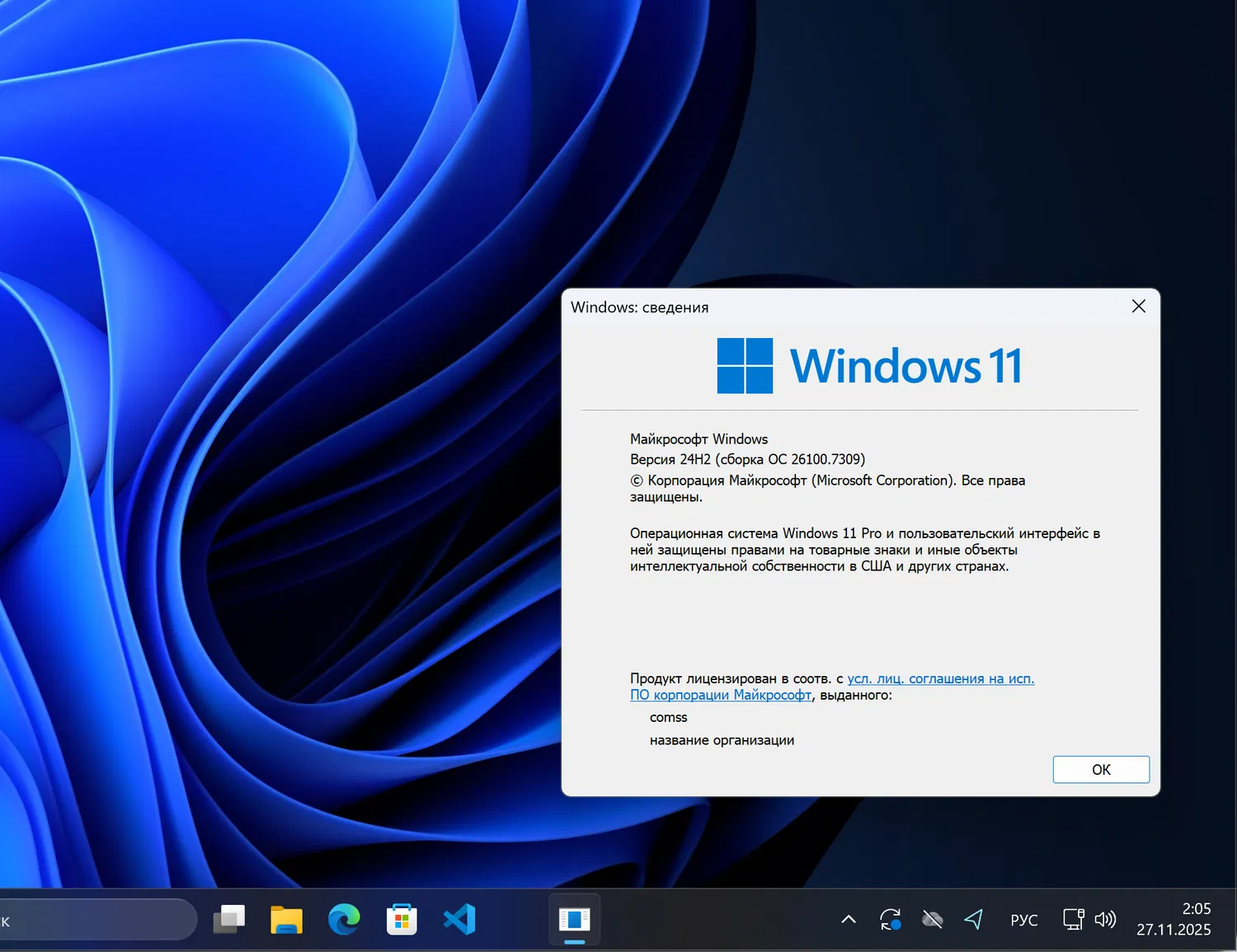Open Task View

pyautogui.click(x=229, y=919)
